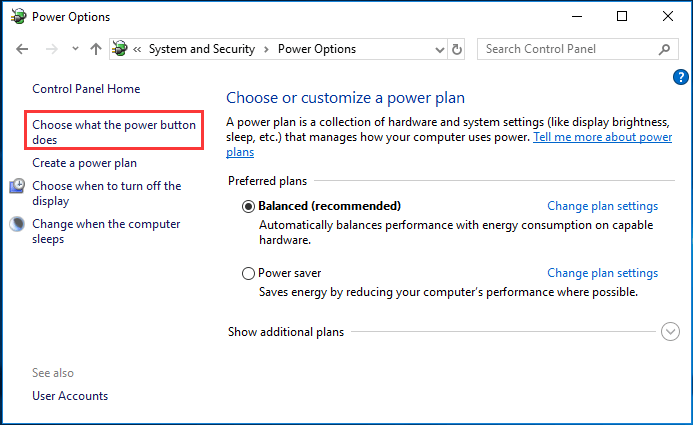
Task: Click the Search Control Panel field
Action: (565, 49)
